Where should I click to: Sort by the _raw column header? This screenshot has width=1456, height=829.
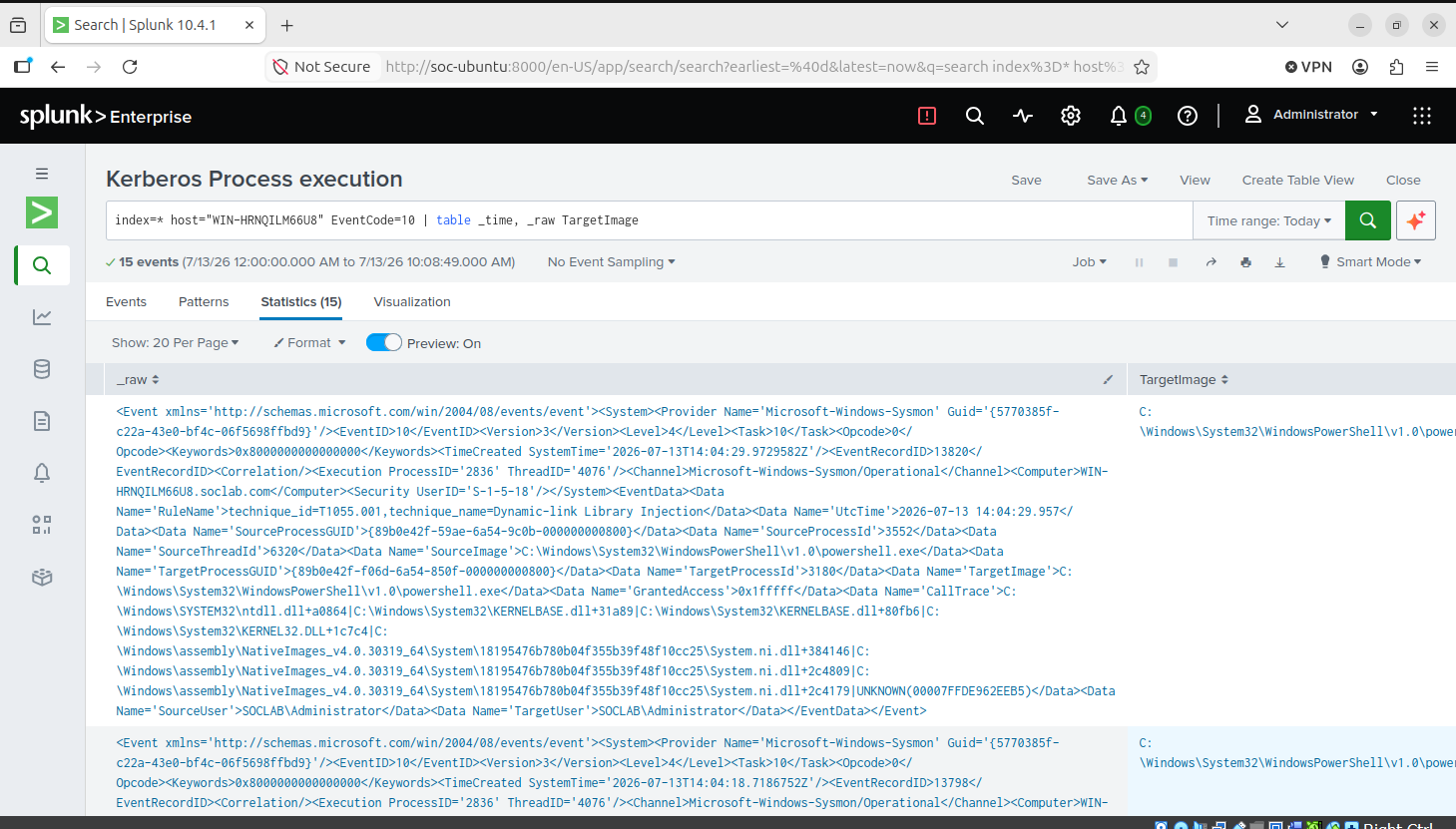pyautogui.click(x=138, y=380)
